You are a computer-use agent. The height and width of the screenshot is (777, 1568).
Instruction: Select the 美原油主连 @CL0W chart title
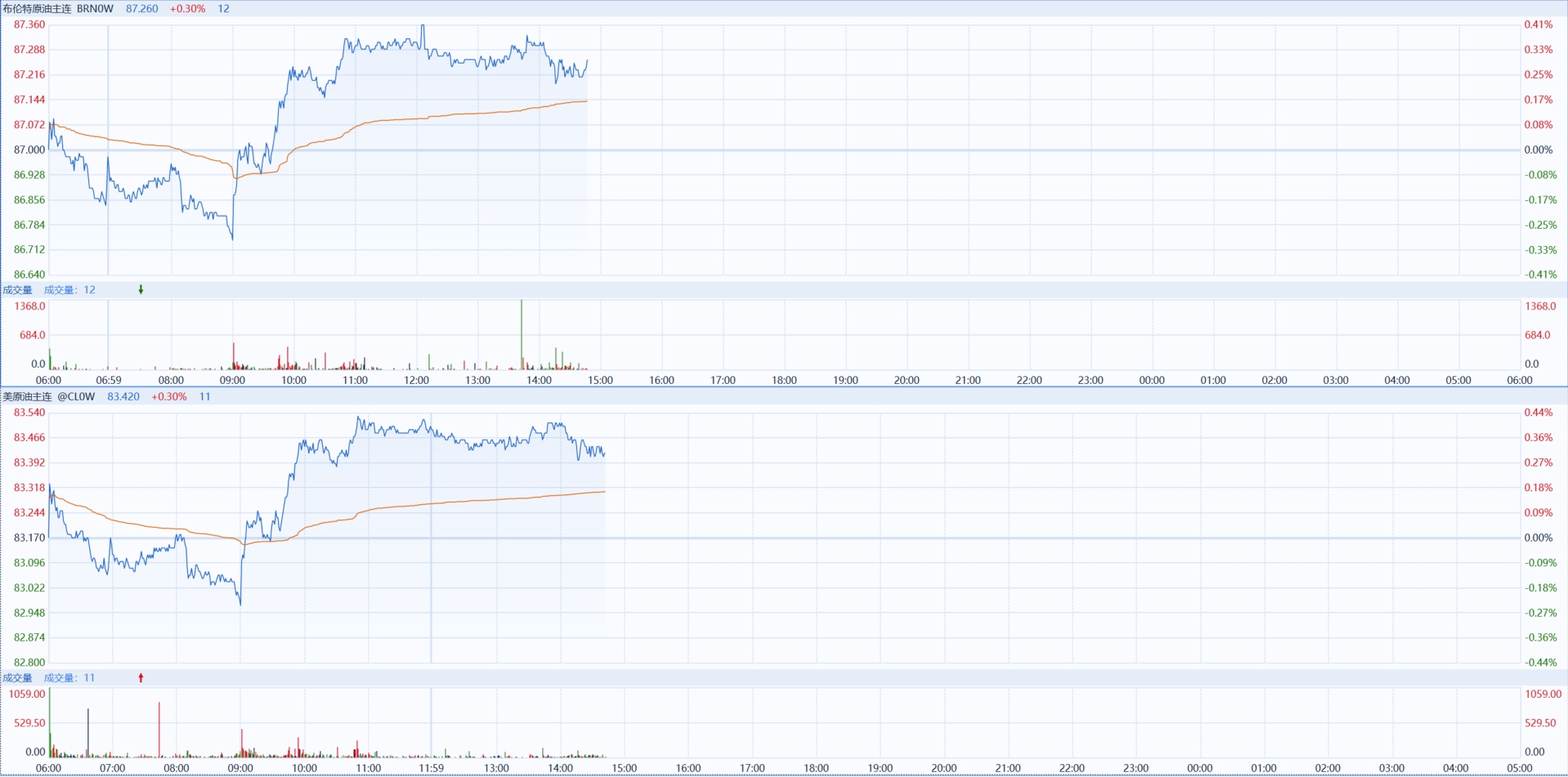49,397
